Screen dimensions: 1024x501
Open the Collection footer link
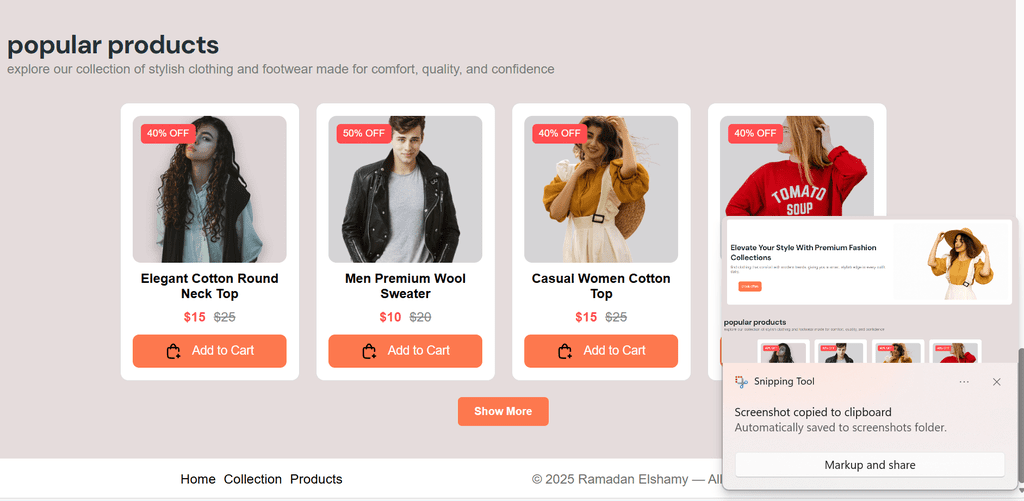pos(253,479)
